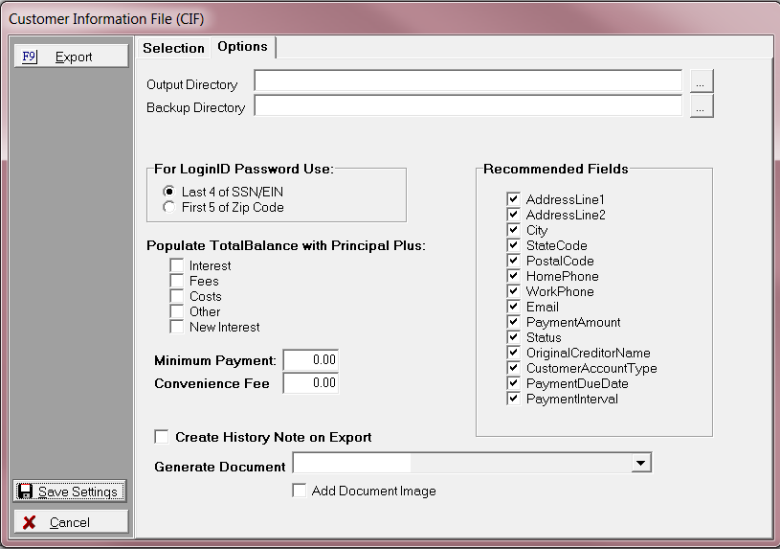The width and height of the screenshot is (780, 549).
Task: Toggle the Add Document Image checkbox
Action: [298, 491]
